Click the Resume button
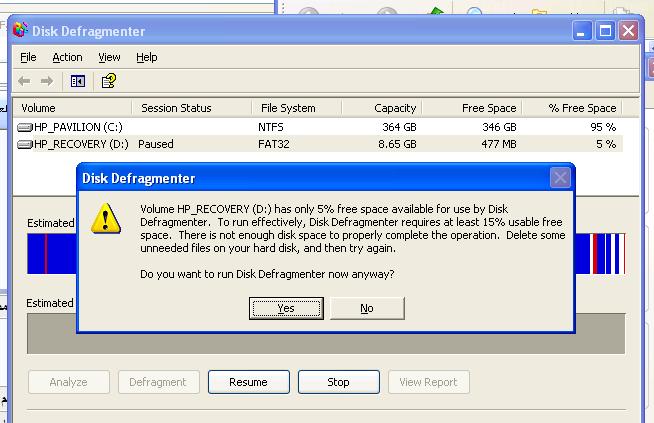 (x=249, y=382)
